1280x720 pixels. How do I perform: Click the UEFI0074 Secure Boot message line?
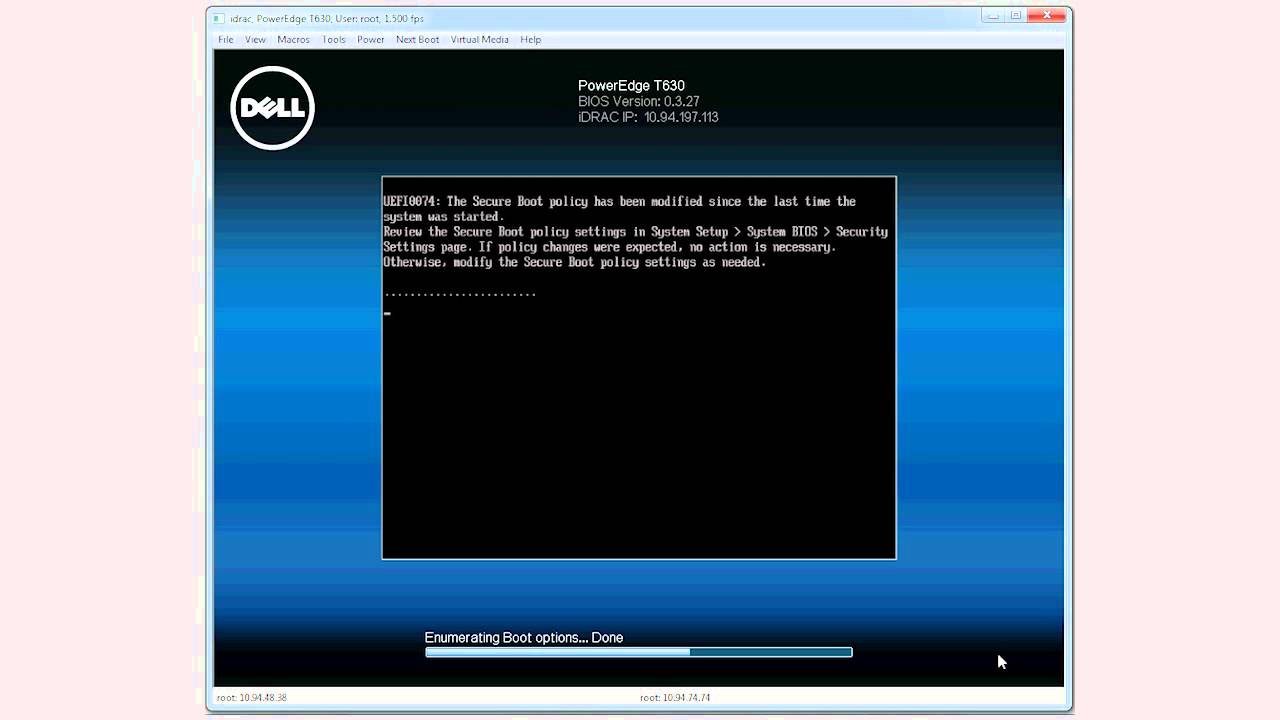click(x=619, y=201)
